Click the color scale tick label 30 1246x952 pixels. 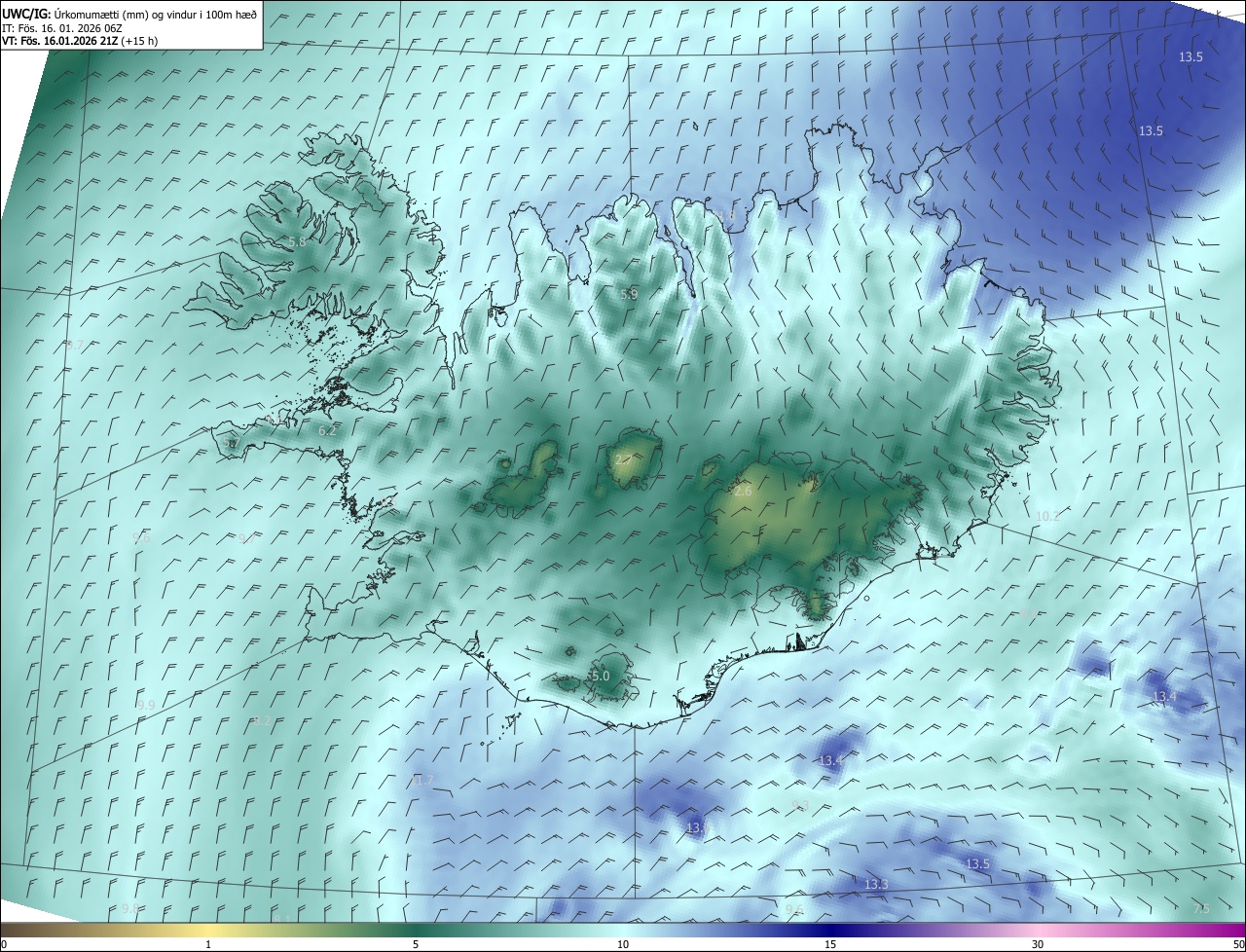1038,944
